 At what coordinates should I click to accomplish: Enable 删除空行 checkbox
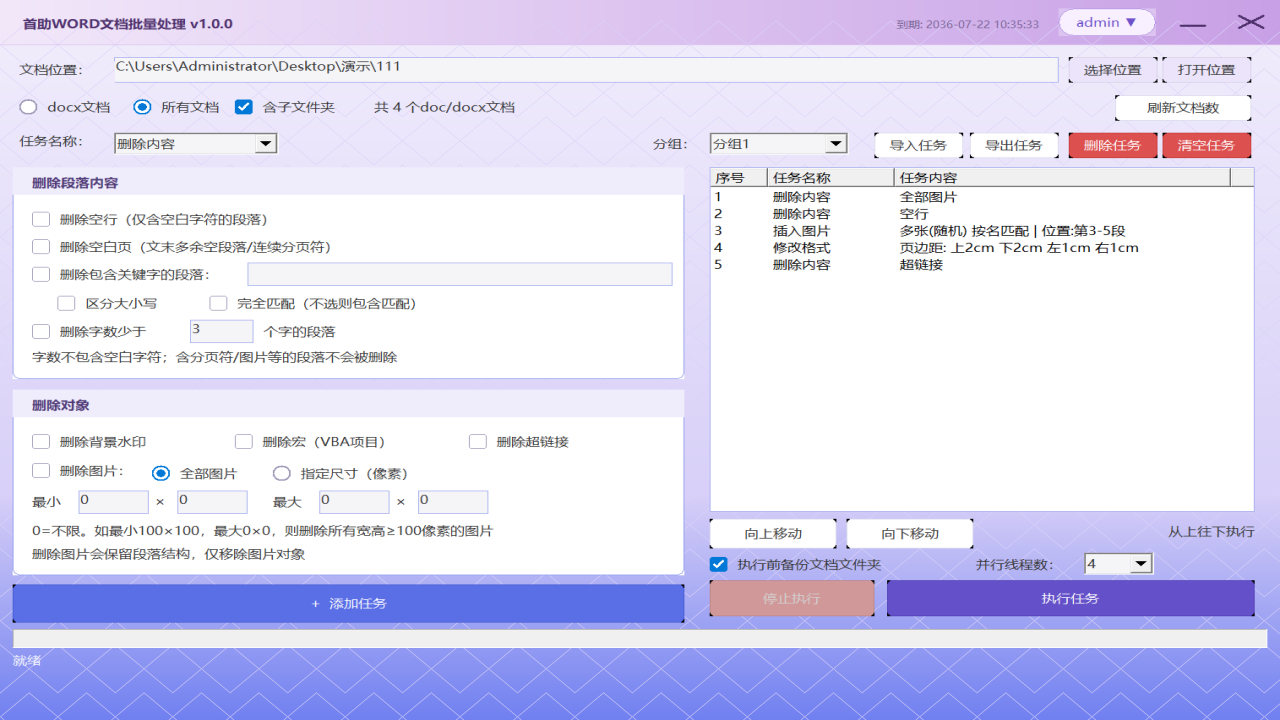(41, 219)
